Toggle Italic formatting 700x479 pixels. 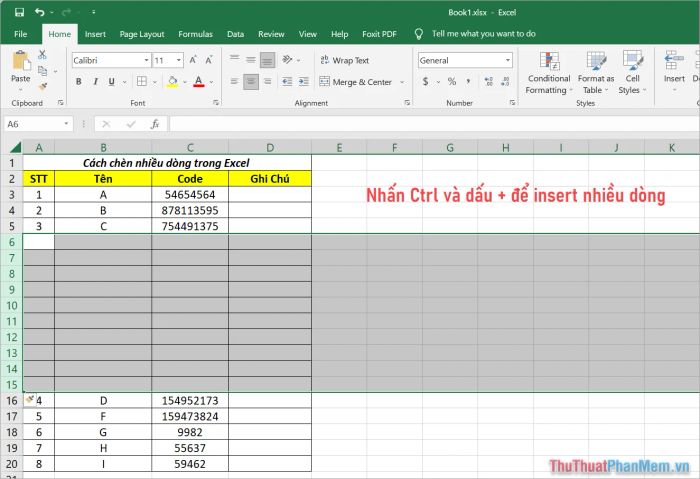(x=95, y=82)
